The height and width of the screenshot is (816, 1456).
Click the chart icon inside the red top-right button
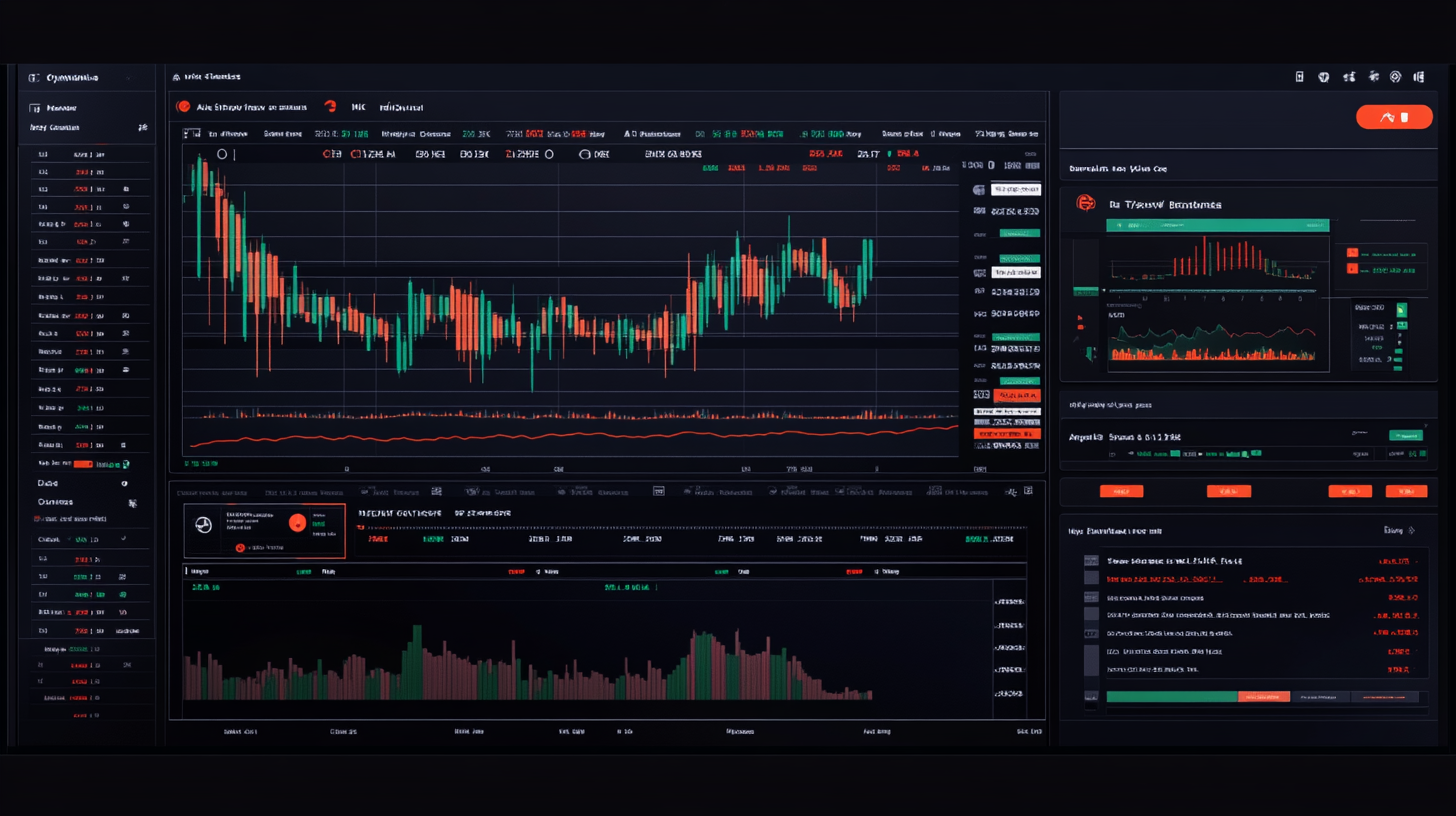point(1388,117)
